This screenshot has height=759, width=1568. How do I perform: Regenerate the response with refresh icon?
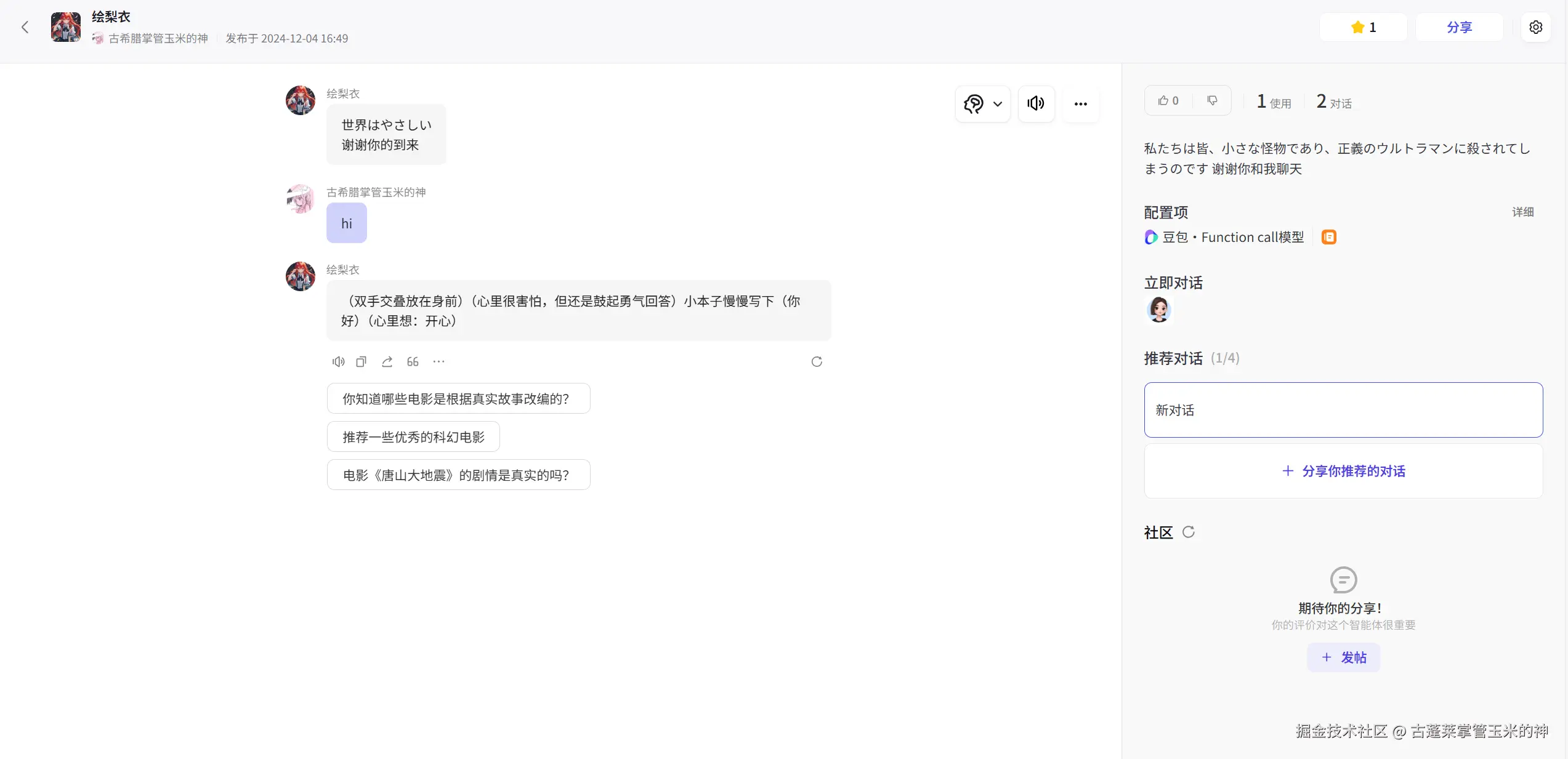pos(817,361)
